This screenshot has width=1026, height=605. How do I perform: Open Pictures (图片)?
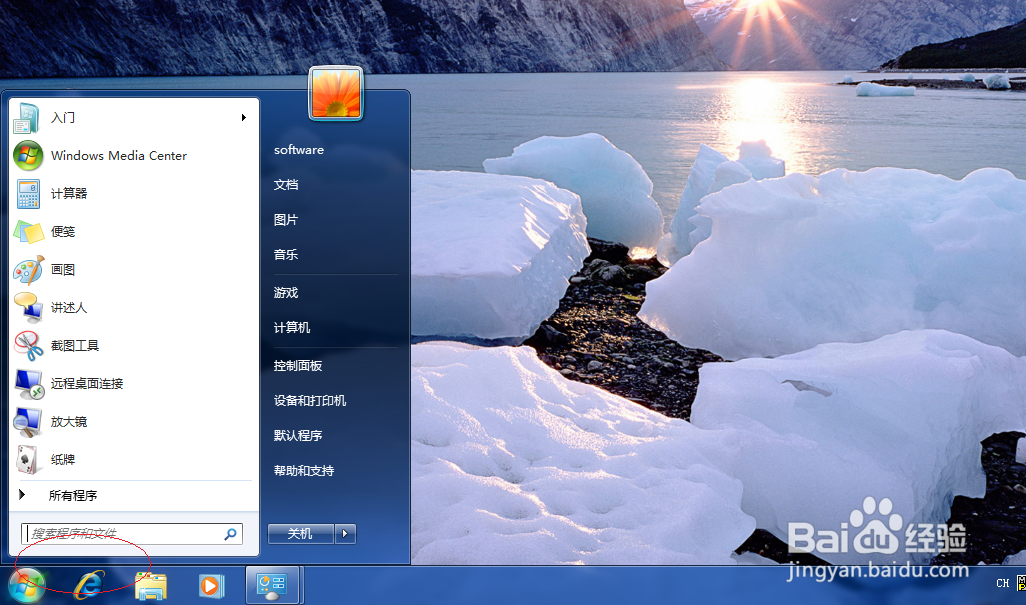coord(285,220)
